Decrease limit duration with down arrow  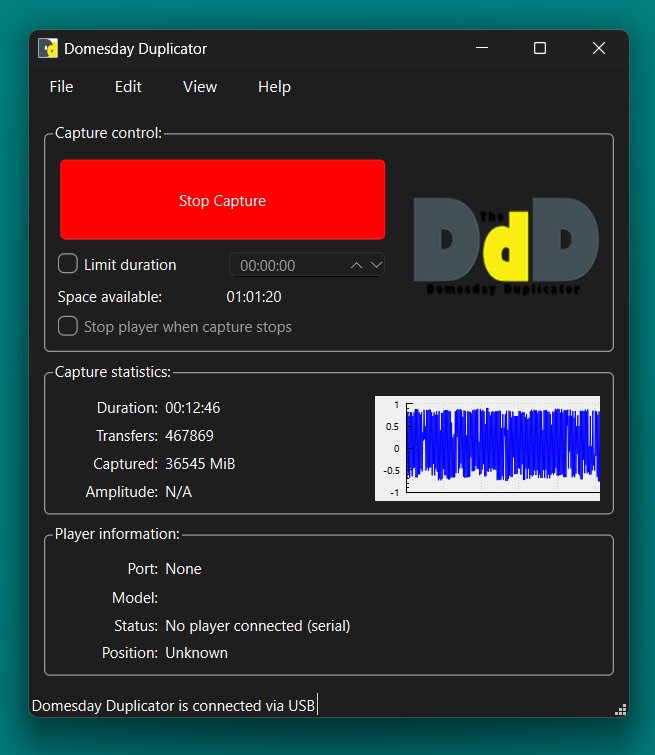coord(376,265)
